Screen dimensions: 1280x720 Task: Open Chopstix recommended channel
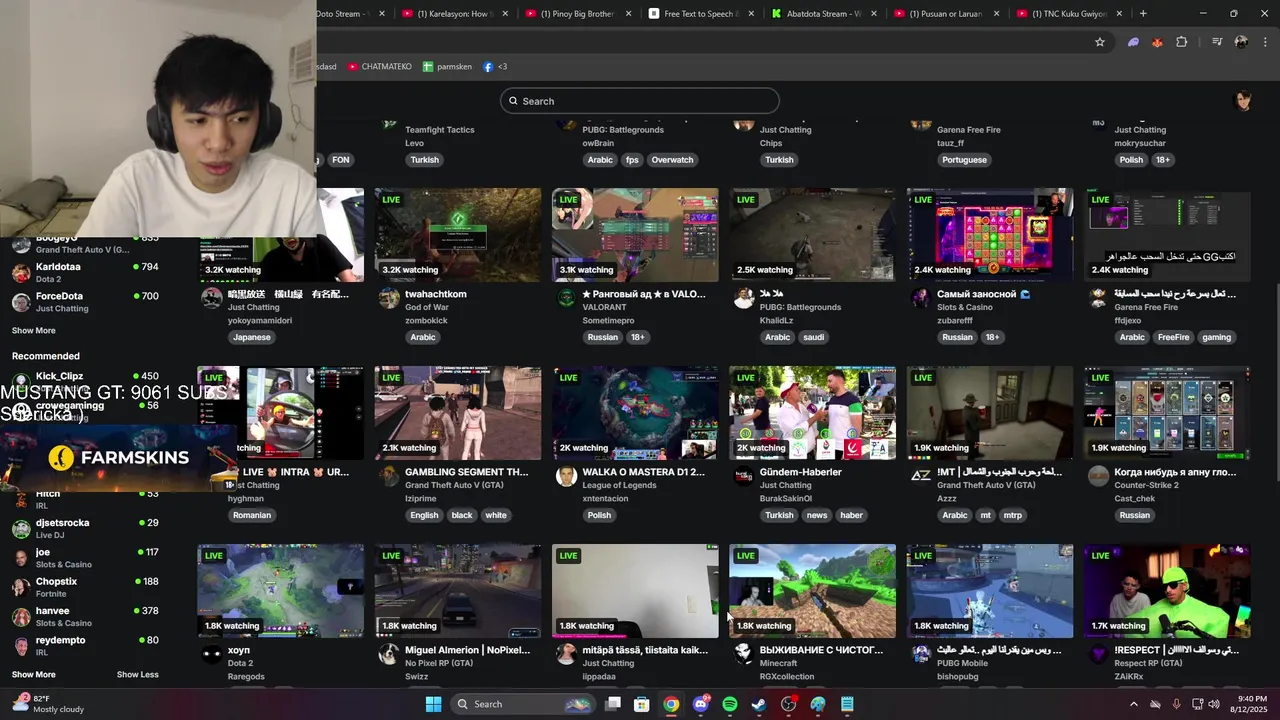[85, 587]
